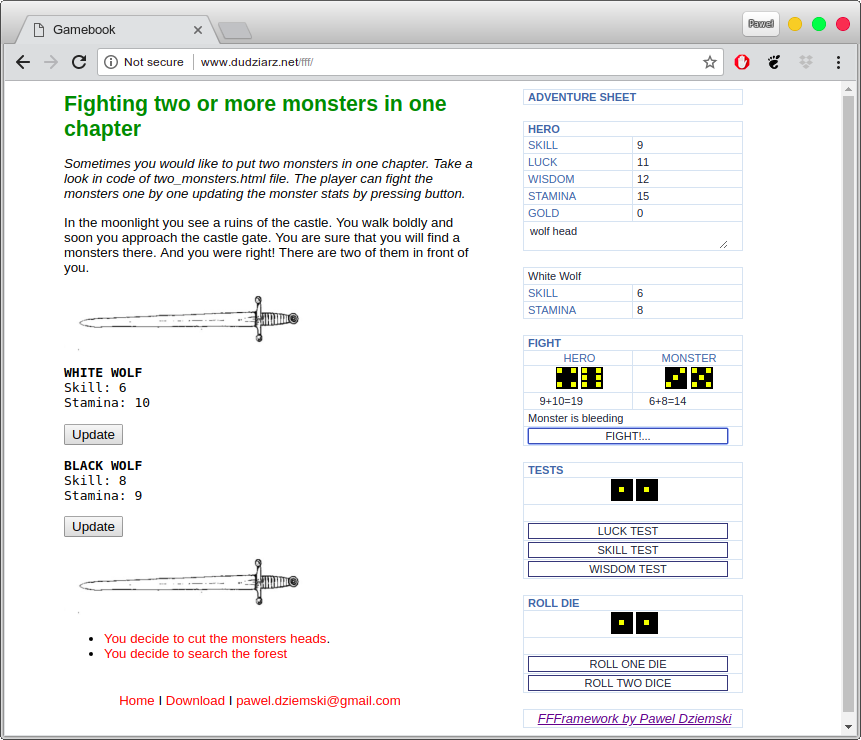861x740 pixels.
Task: Click the LUCK TEST button
Action: [628, 531]
